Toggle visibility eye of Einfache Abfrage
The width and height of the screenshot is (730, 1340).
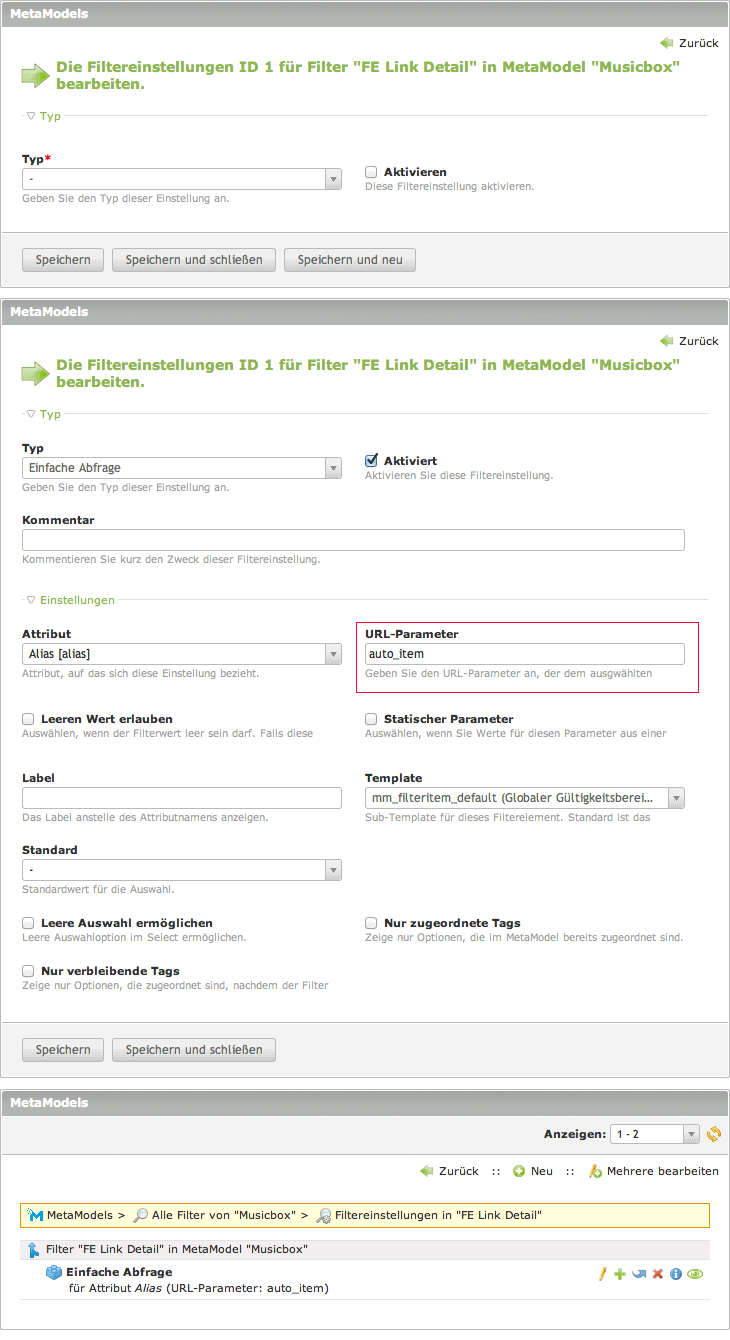pos(694,1274)
